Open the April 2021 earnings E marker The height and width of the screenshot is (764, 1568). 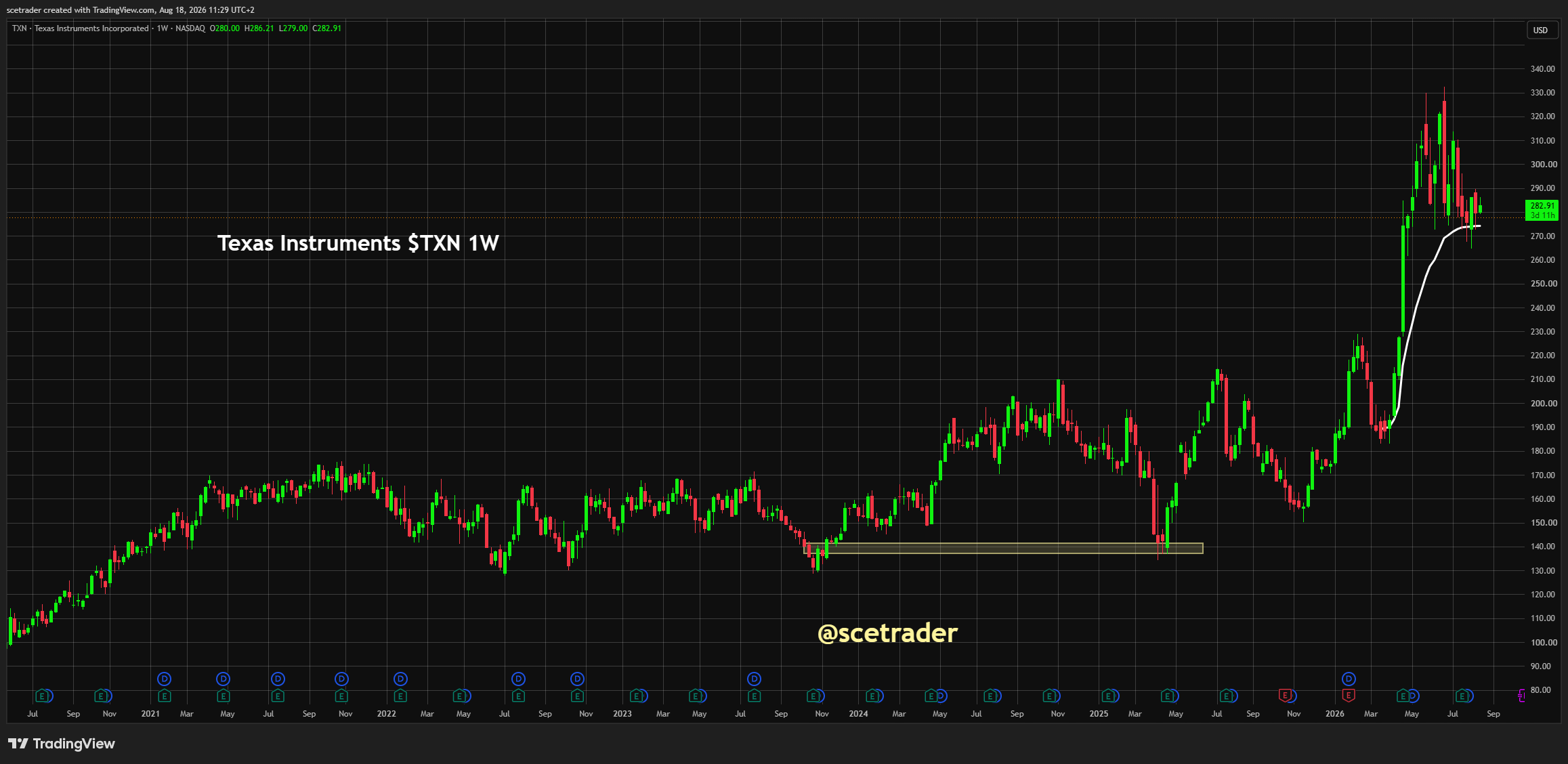click(223, 696)
